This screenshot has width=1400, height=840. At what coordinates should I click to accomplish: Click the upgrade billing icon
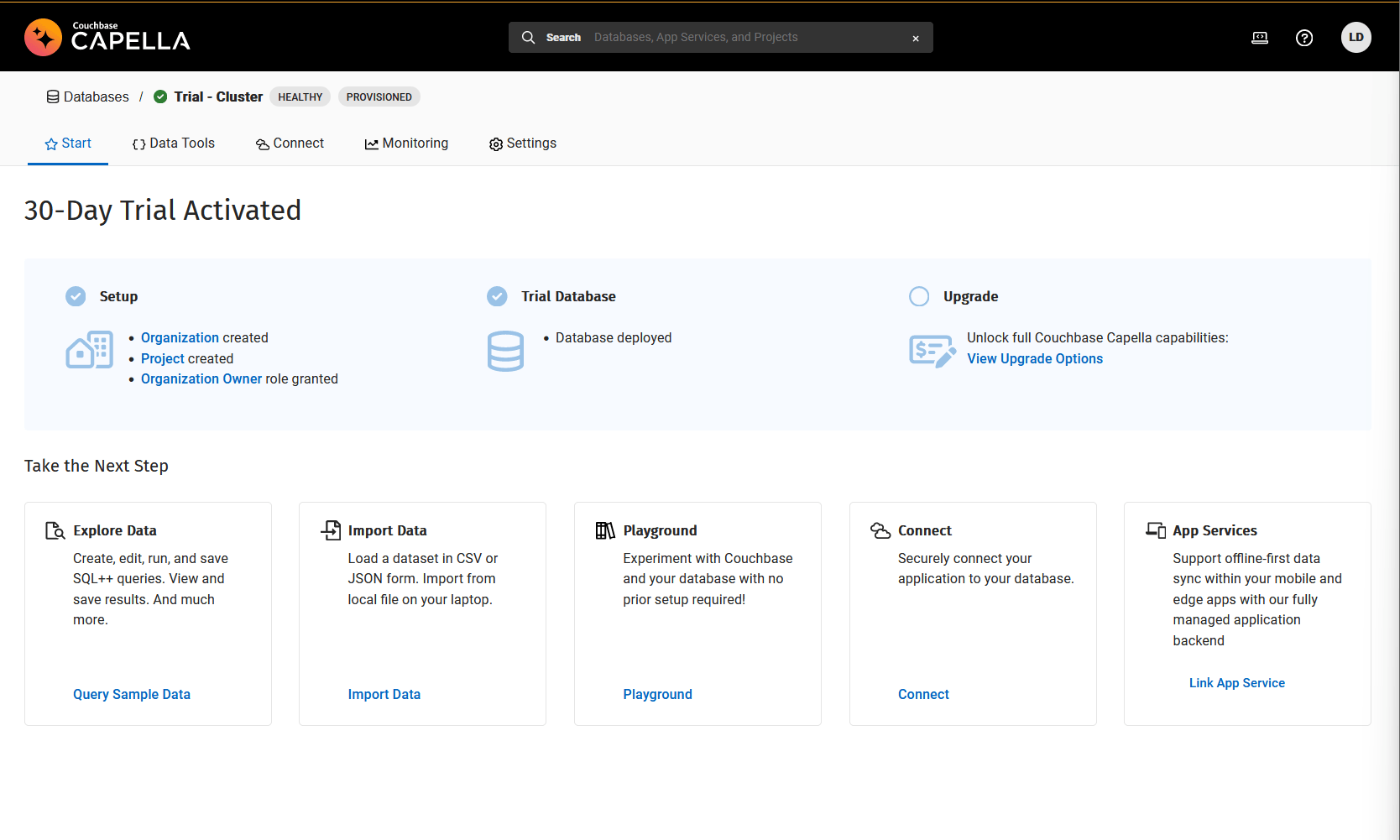(932, 351)
